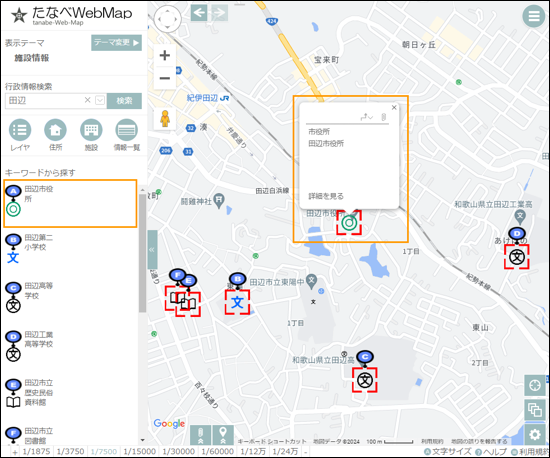Select result F 田辺市立図書館 in list

click(x=70, y=435)
